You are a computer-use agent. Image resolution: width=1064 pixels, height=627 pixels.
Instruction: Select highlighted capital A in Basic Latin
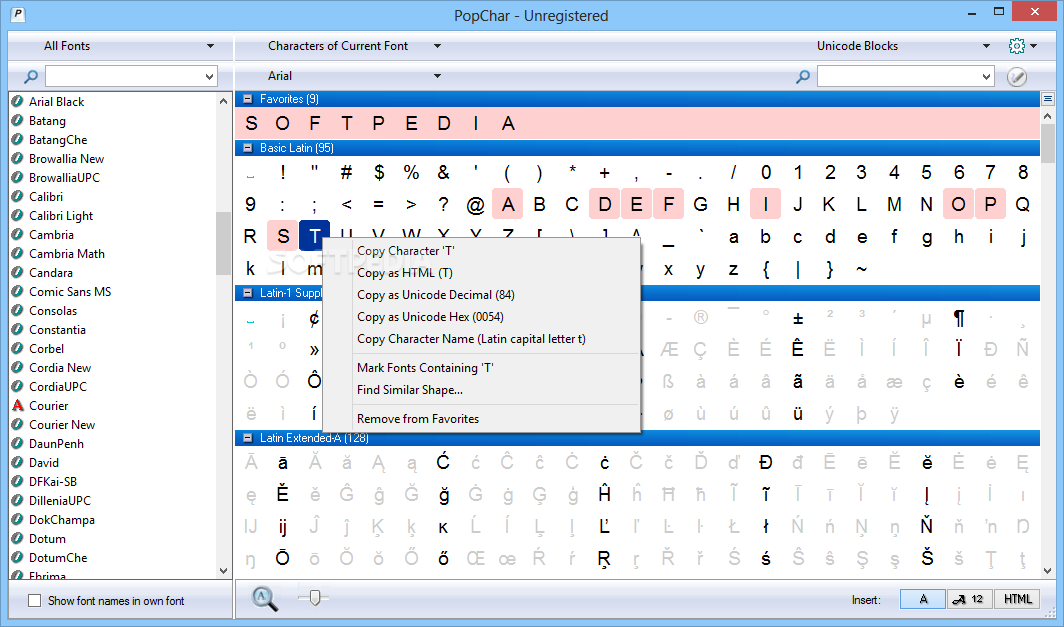pos(508,204)
